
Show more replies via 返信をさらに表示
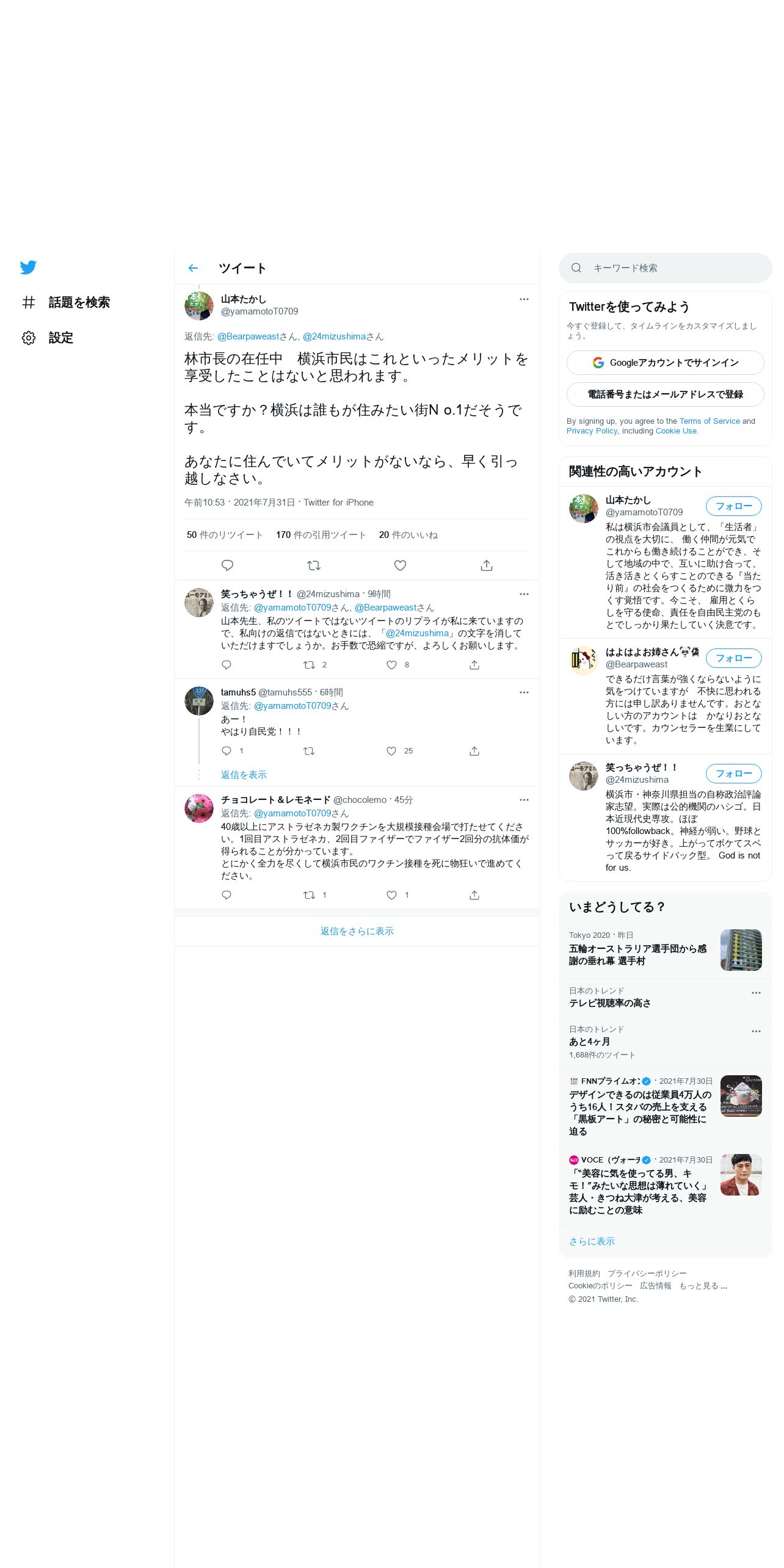[357, 931]
